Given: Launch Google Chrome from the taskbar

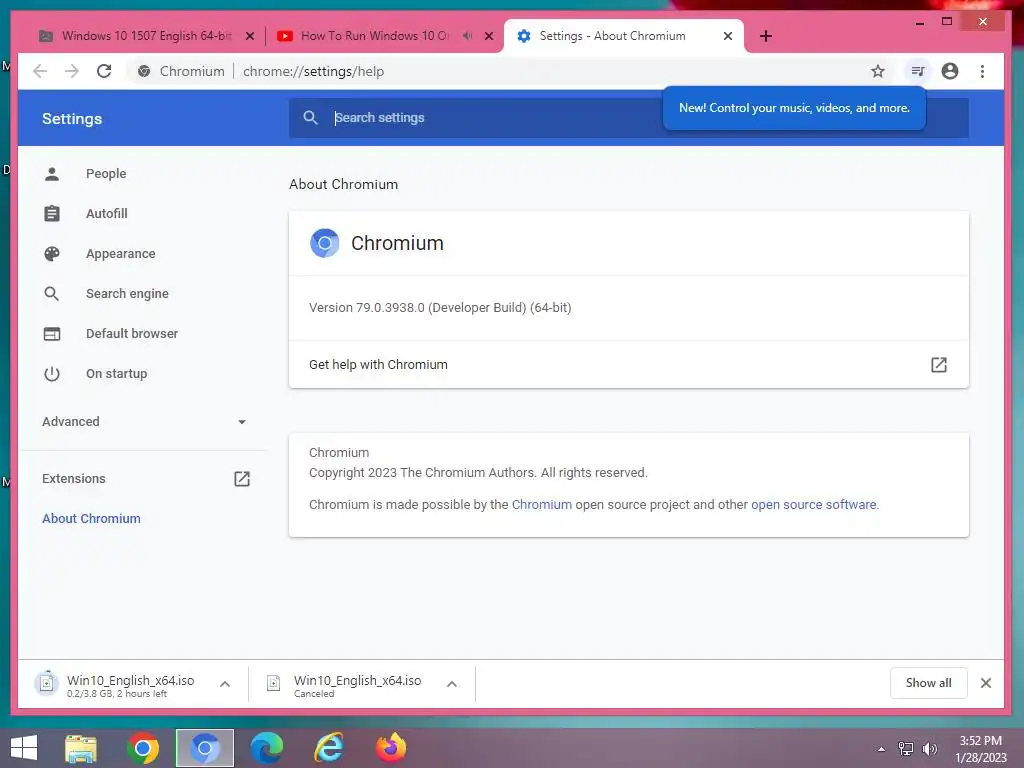Looking at the screenshot, I should [x=143, y=748].
